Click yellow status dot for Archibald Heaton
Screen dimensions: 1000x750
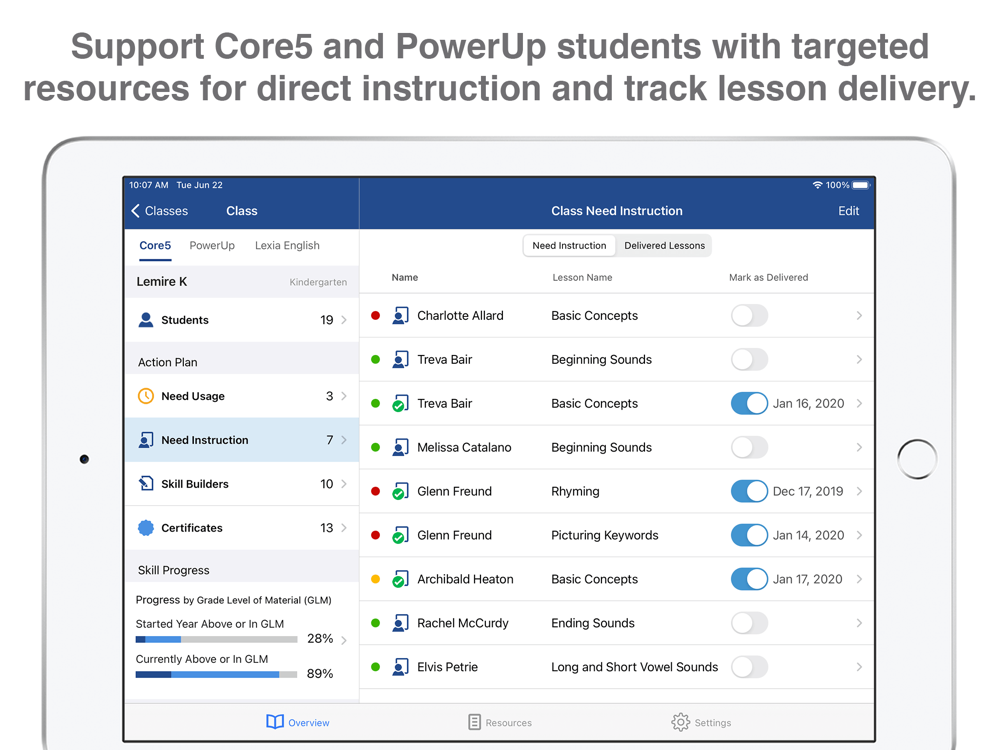tap(376, 579)
